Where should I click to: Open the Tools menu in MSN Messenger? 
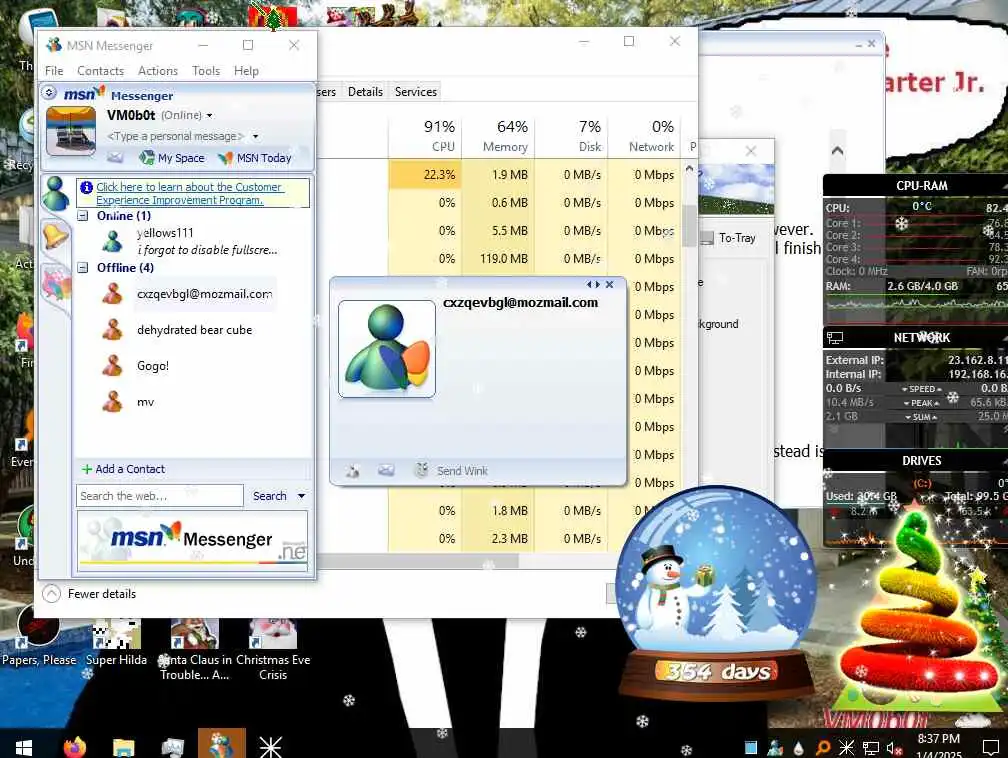tap(206, 71)
